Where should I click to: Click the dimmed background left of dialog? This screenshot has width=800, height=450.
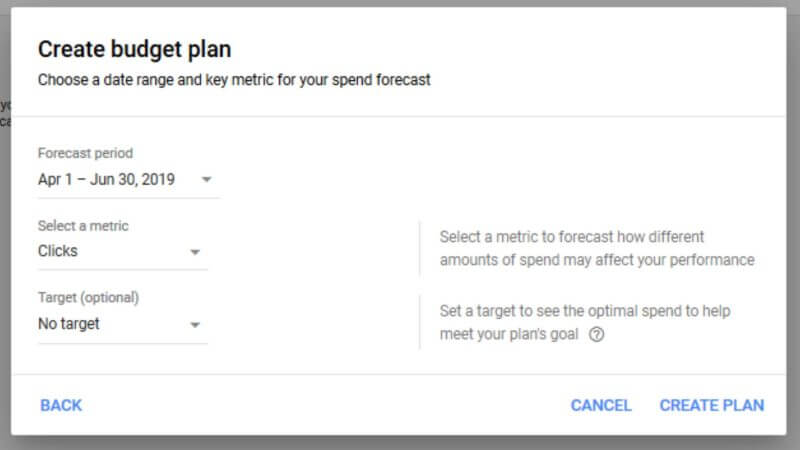pyautogui.click(x=4, y=250)
